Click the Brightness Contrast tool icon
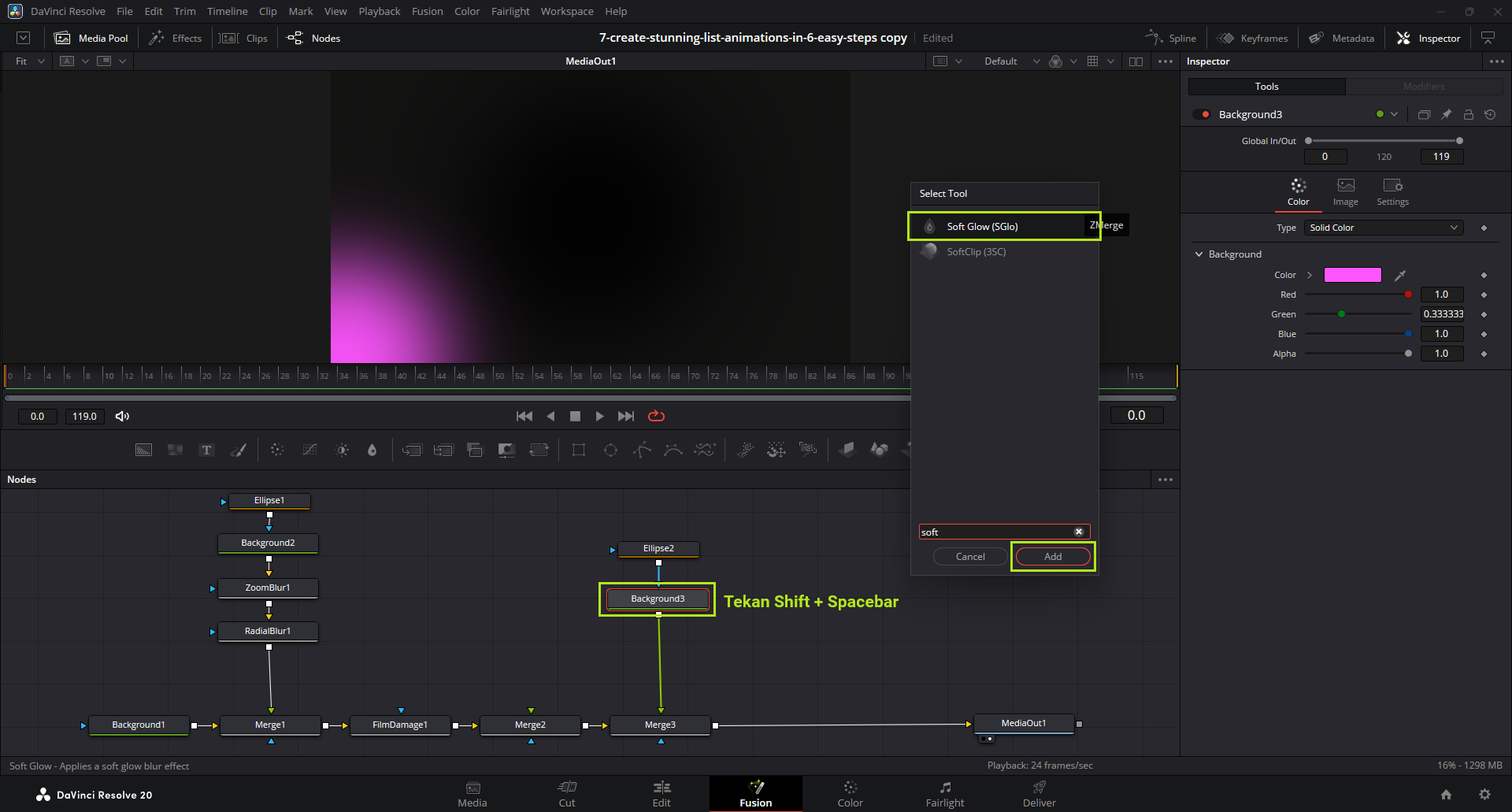1512x812 pixels. (x=342, y=450)
